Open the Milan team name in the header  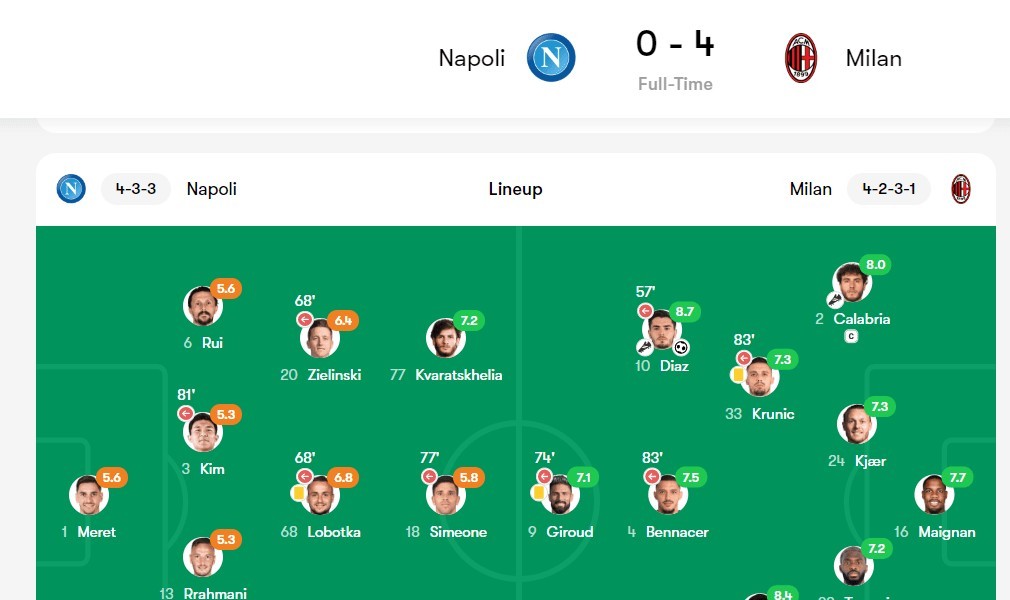point(873,58)
